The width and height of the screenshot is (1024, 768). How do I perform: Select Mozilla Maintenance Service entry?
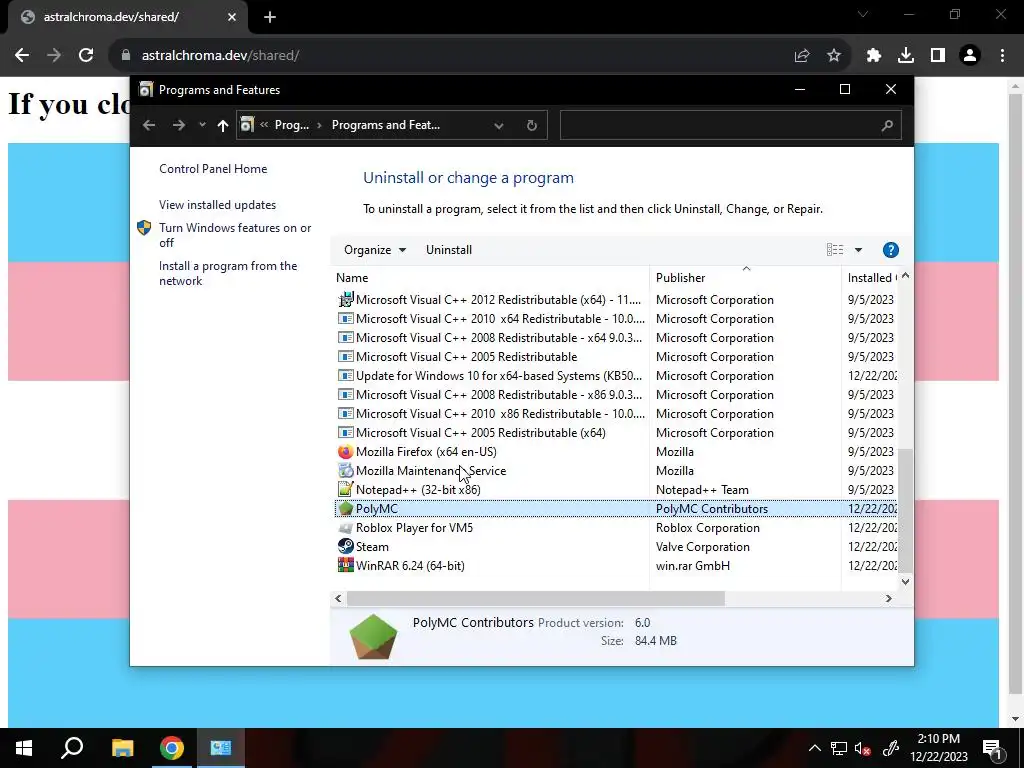point(616,471)
